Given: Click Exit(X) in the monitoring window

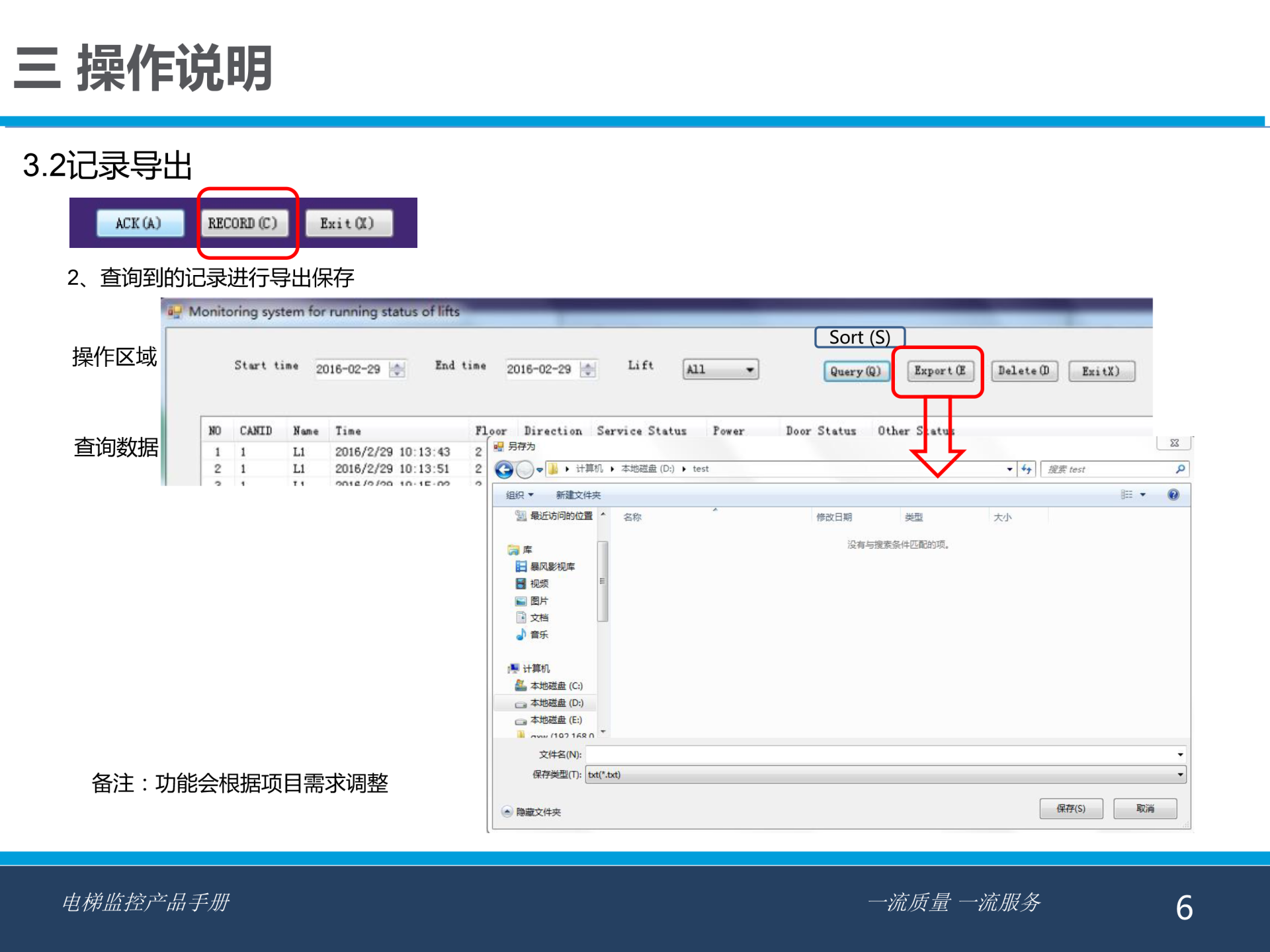Looking at the screenshot, I should pyautogui.click(x=1102, y=371).
